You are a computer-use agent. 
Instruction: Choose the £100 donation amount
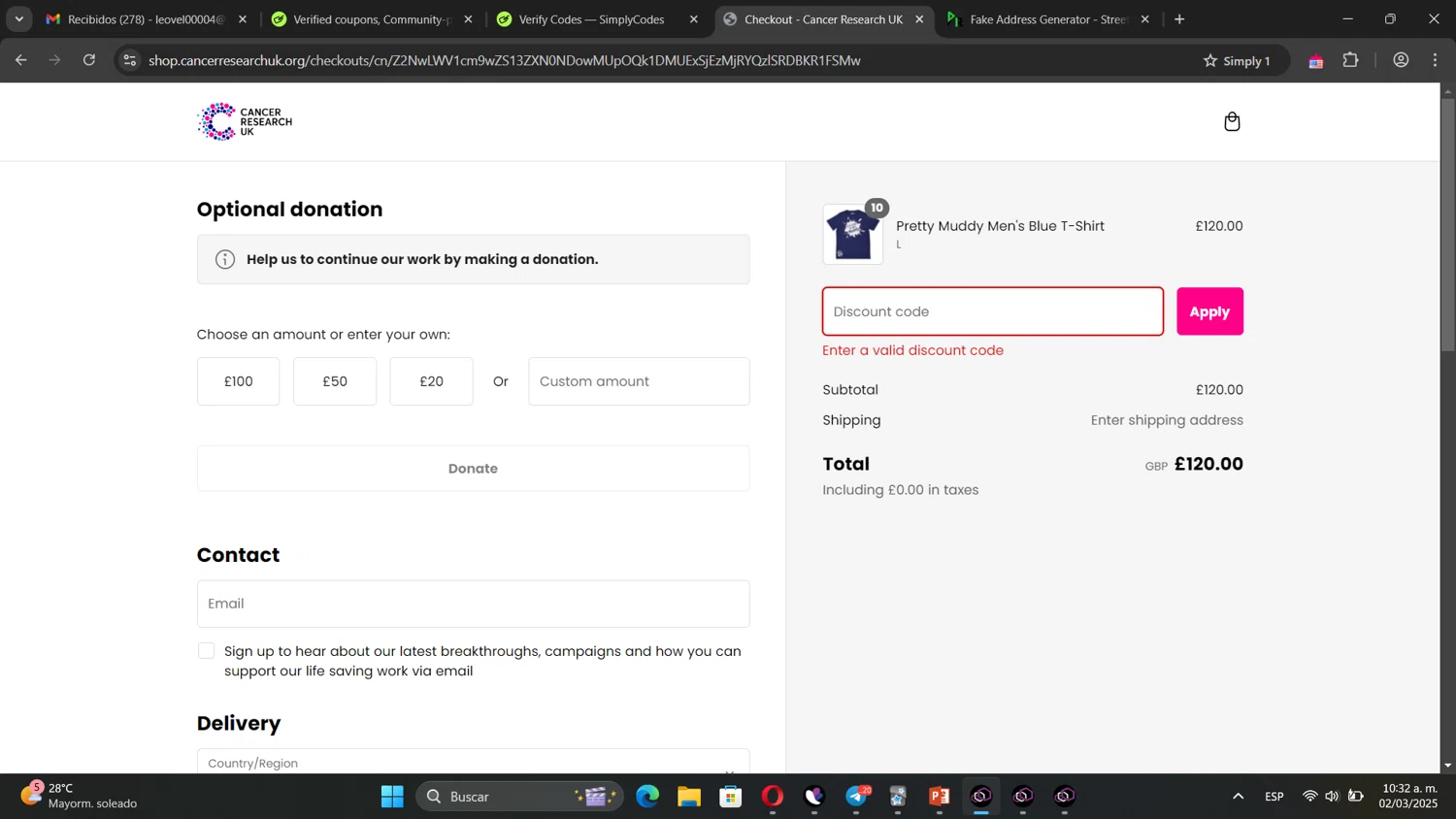(238, 381)
